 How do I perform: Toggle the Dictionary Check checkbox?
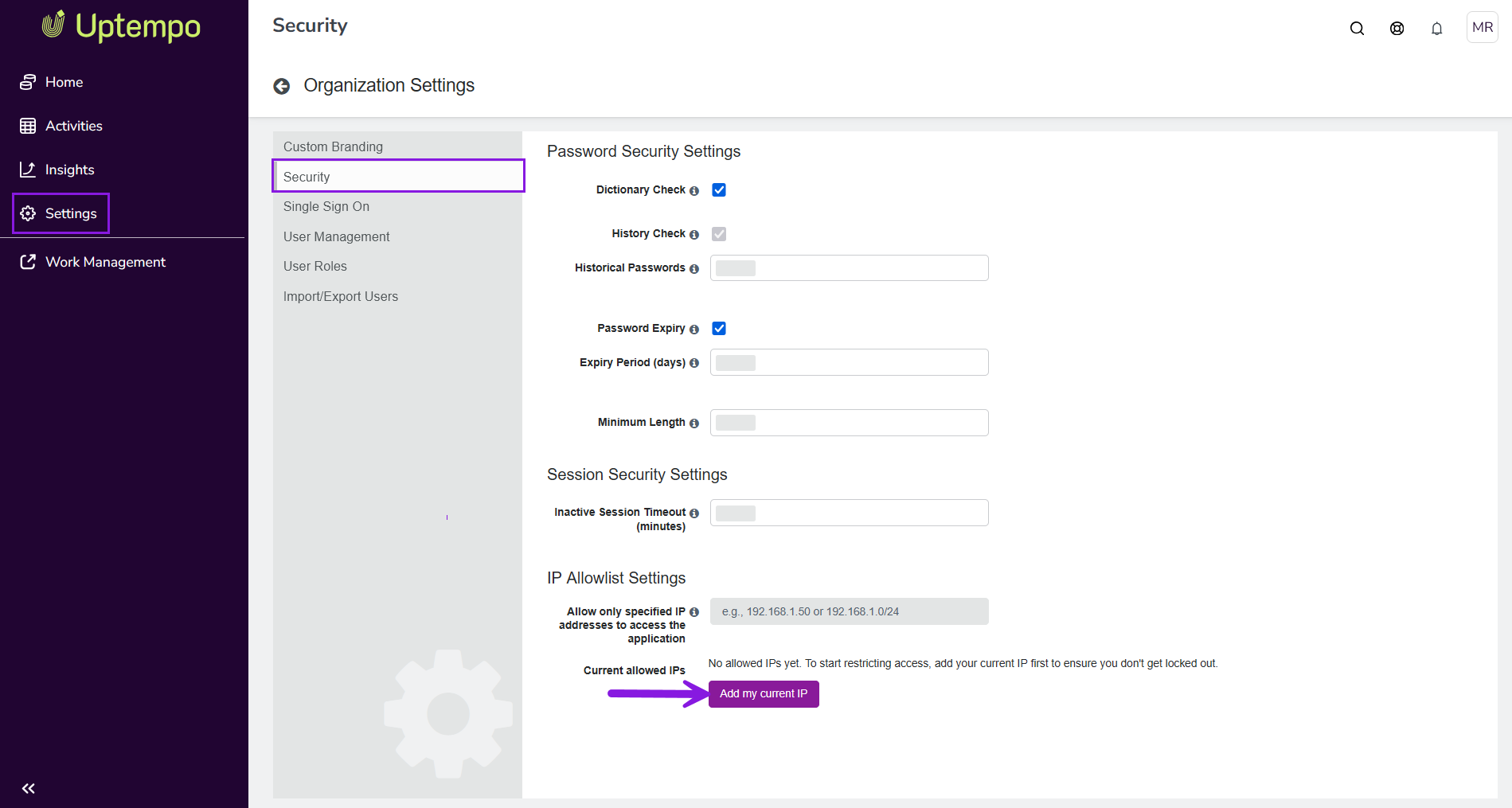click(719, 189)
